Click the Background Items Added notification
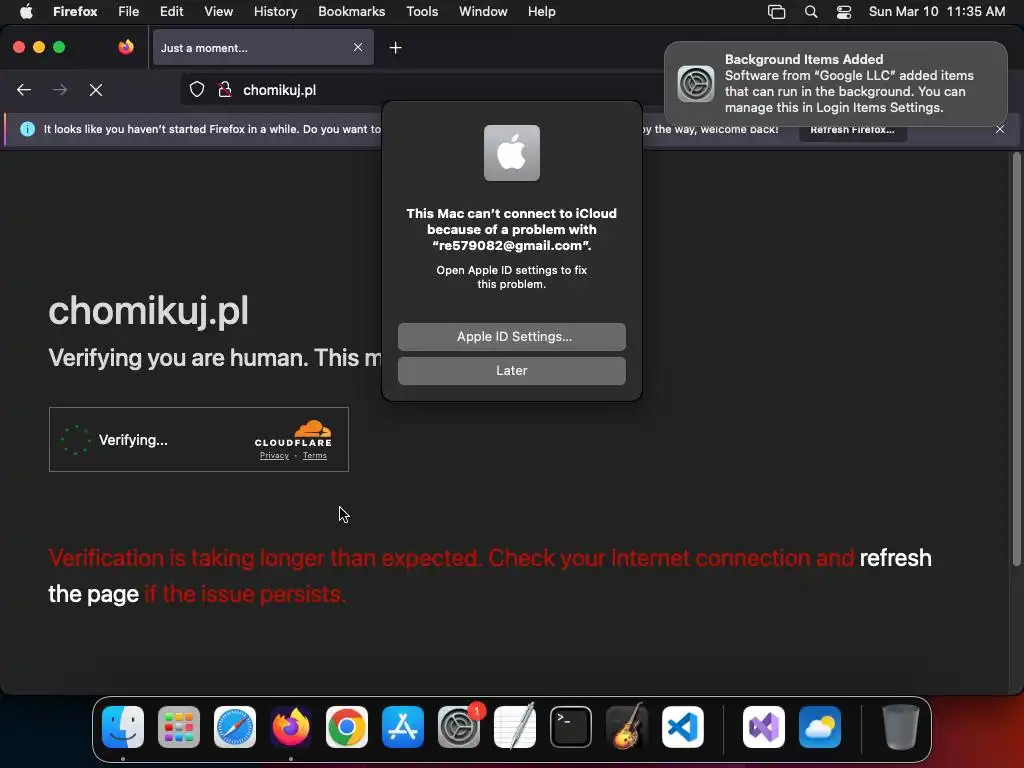Screen dimensions: 1024x768 click(835, 84)
